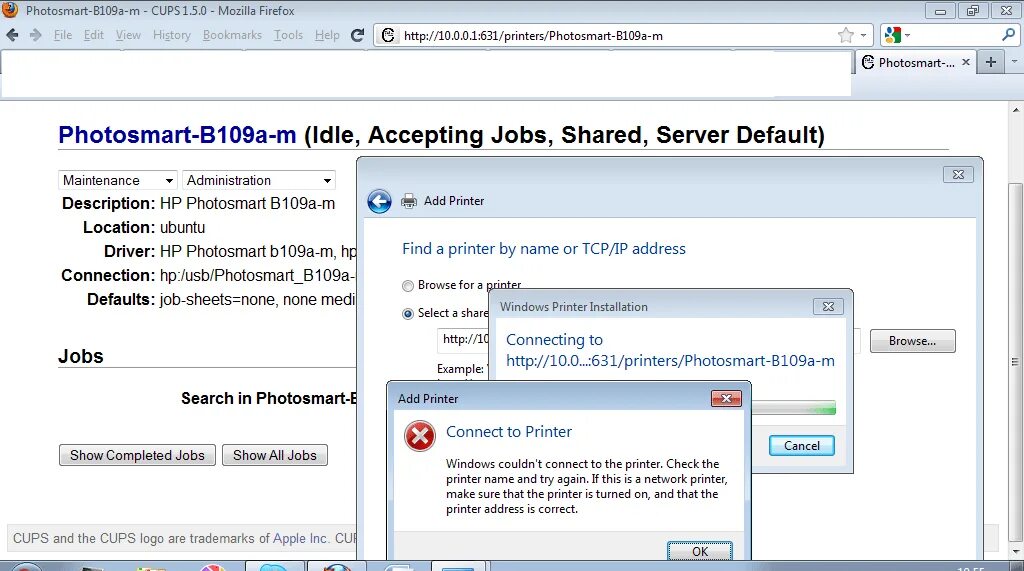Viewport: 1024px width, 571px height.
Task: Minimize the Firefox window
Action: click(x=940, y=10)
